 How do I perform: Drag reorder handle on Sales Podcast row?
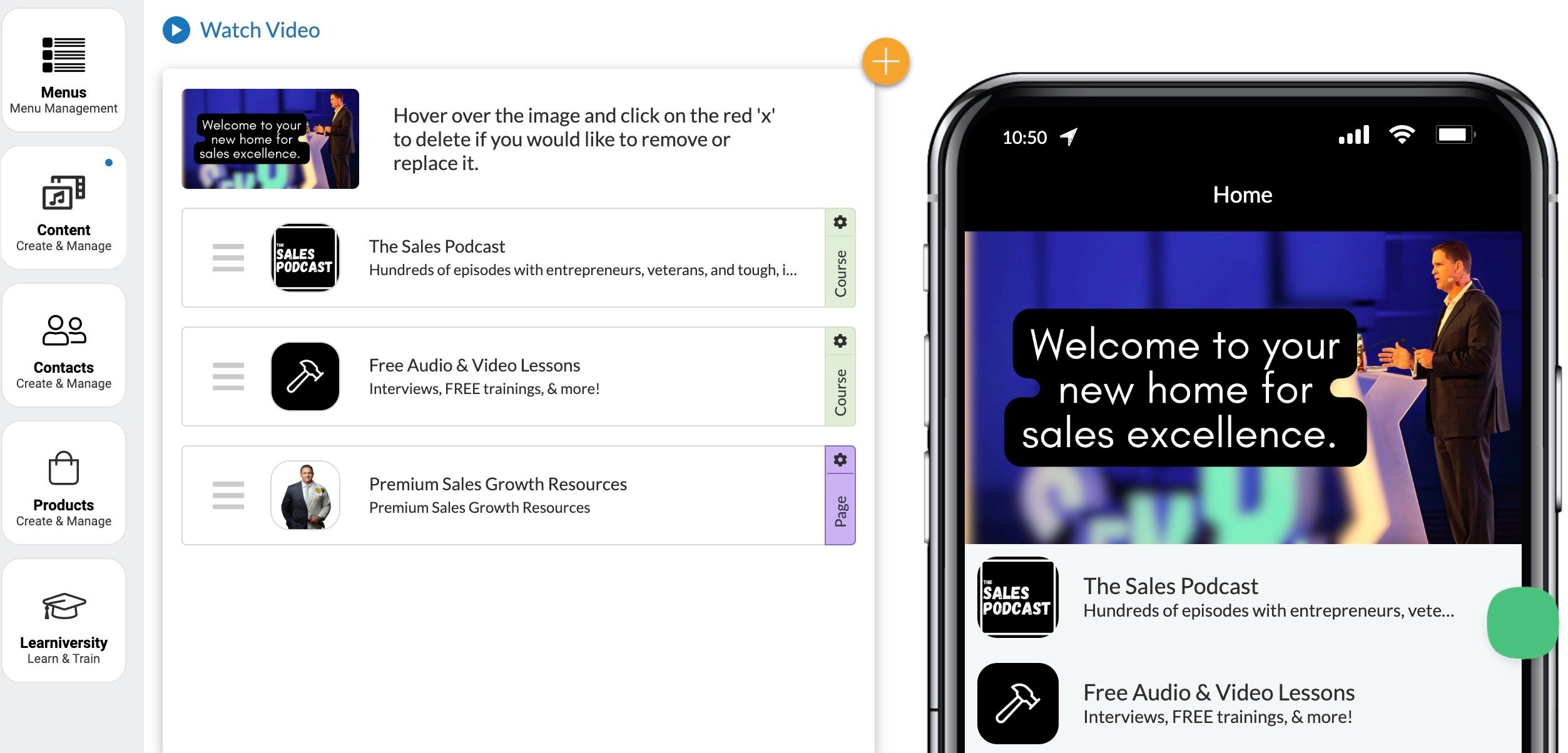(x=223, y=257)
